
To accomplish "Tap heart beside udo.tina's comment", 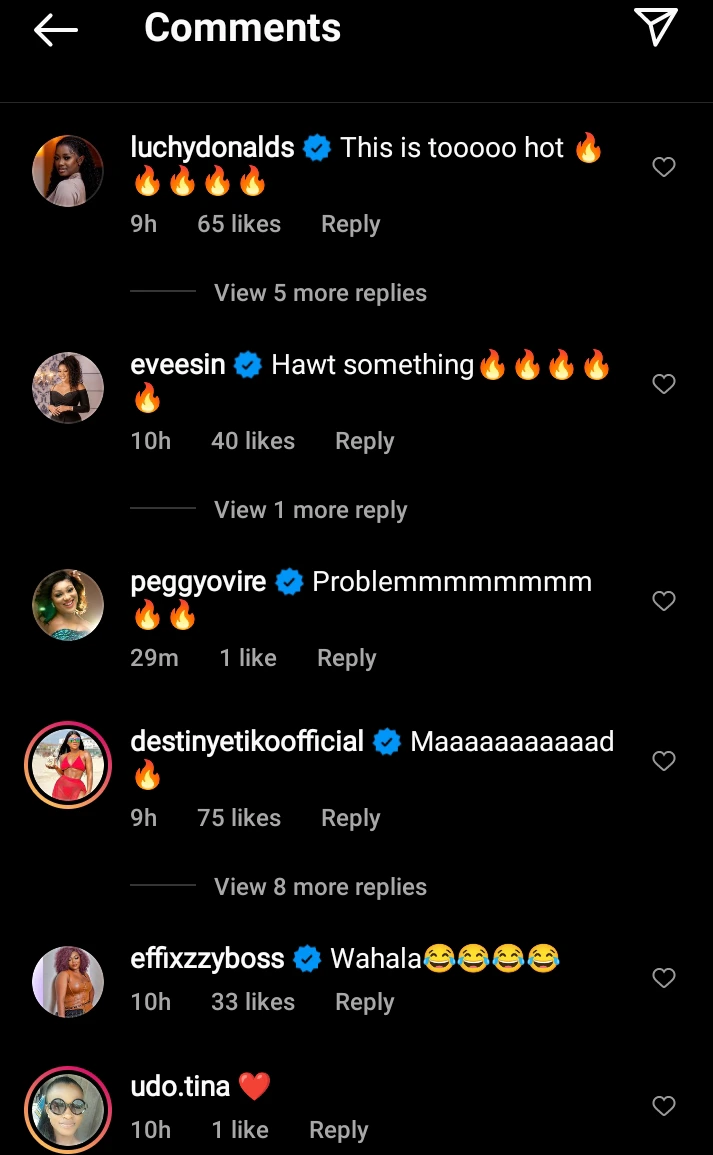I will point(664,1106).
